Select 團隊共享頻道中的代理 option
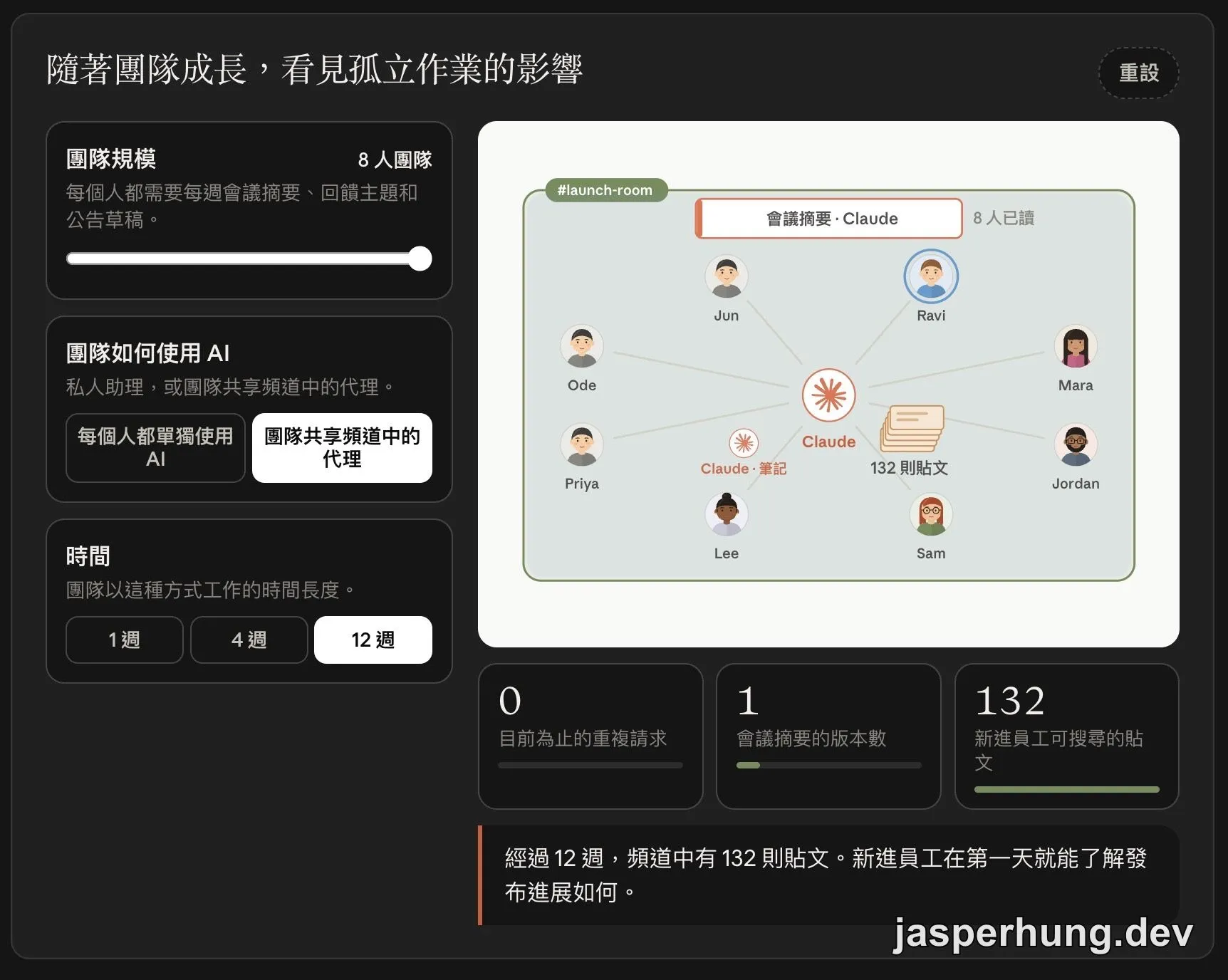 point(342,448)
